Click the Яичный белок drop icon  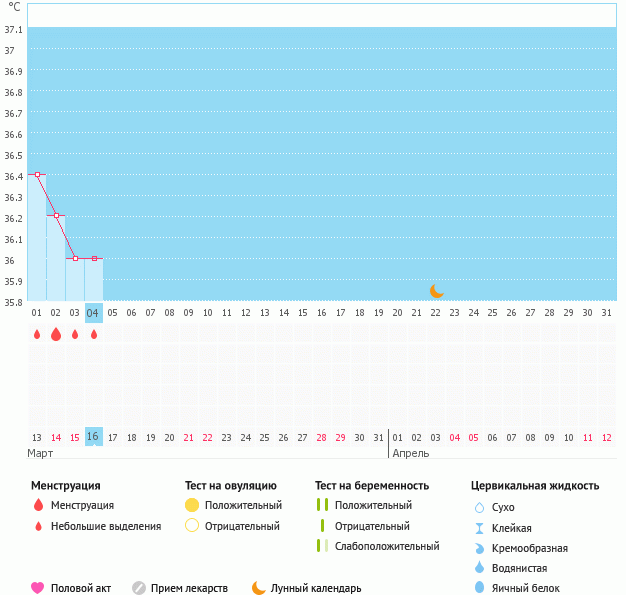[479, 588]
